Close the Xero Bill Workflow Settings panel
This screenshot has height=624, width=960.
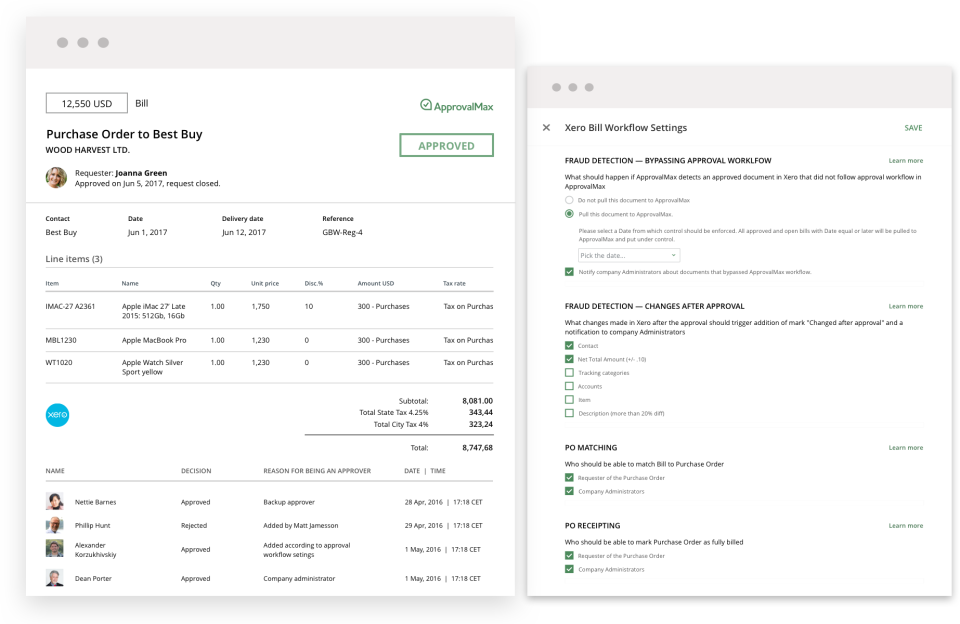coord(548,128)
